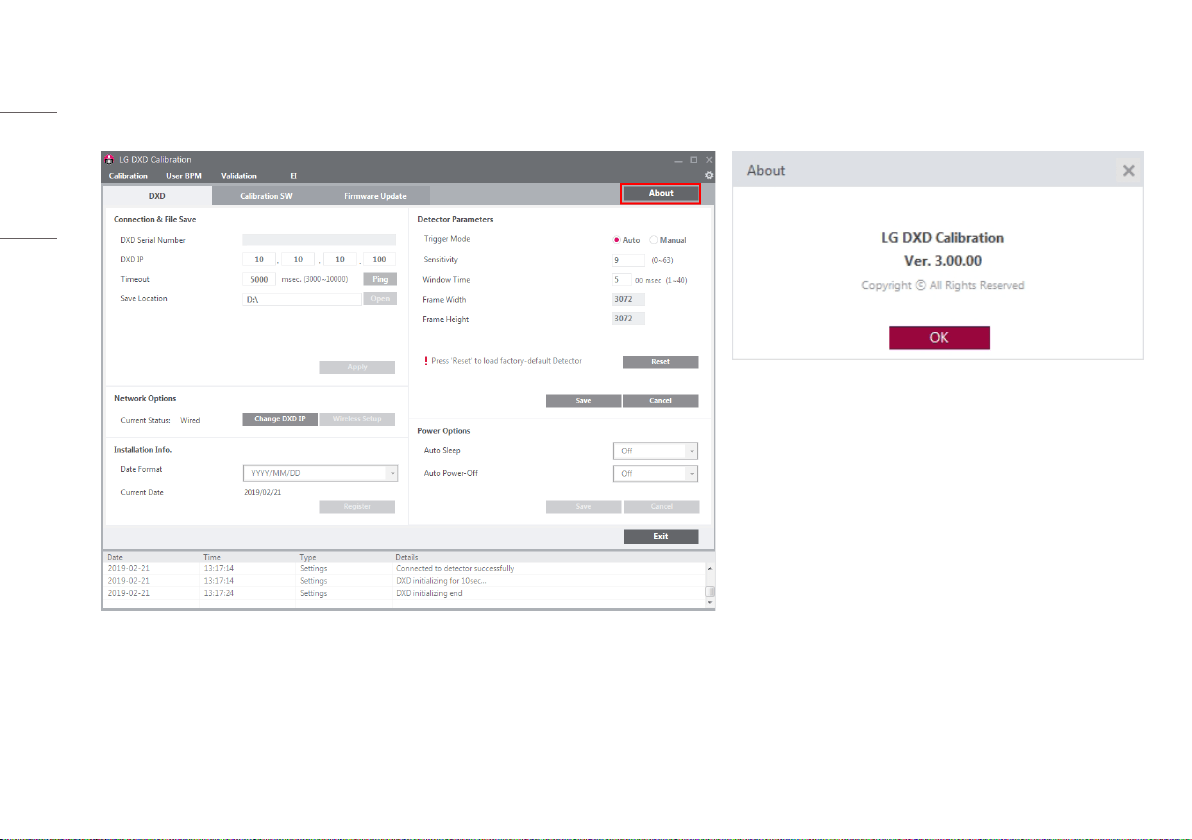Select the 'DXD initializing end' log entry

(404, 594)
